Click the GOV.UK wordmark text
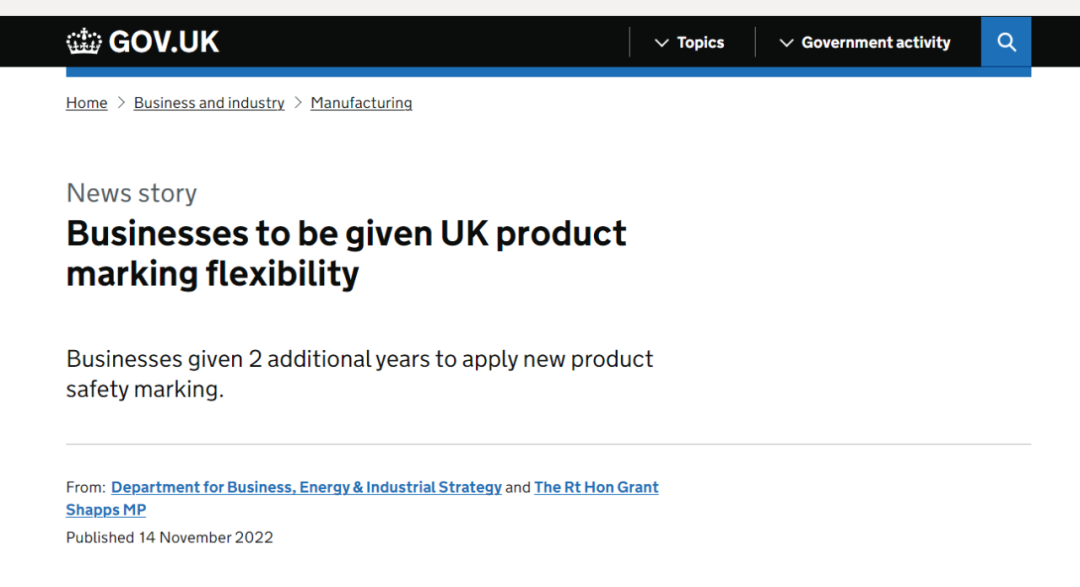This screenshot has width=1080, height=587. (163, 42)
